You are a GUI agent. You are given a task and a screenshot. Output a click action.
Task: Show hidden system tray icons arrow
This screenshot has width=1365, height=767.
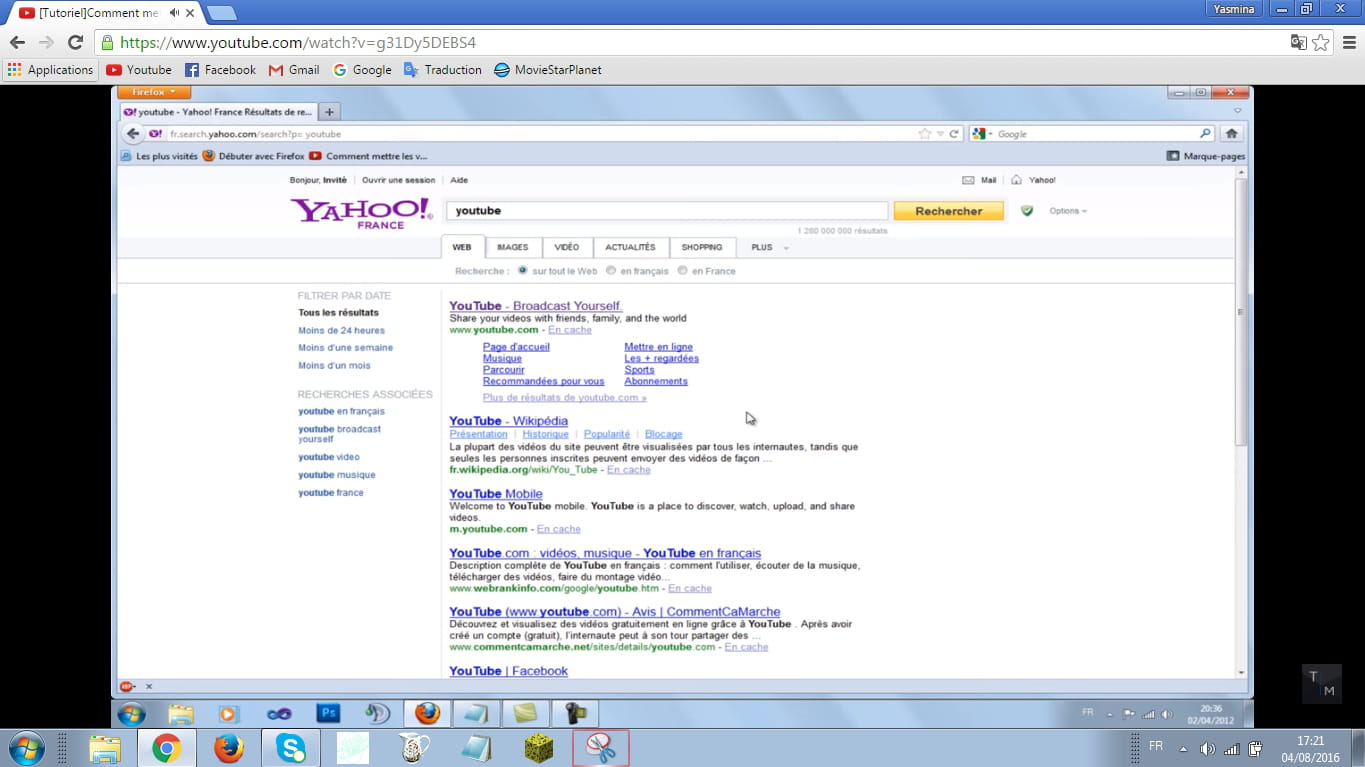point(1183,748)
